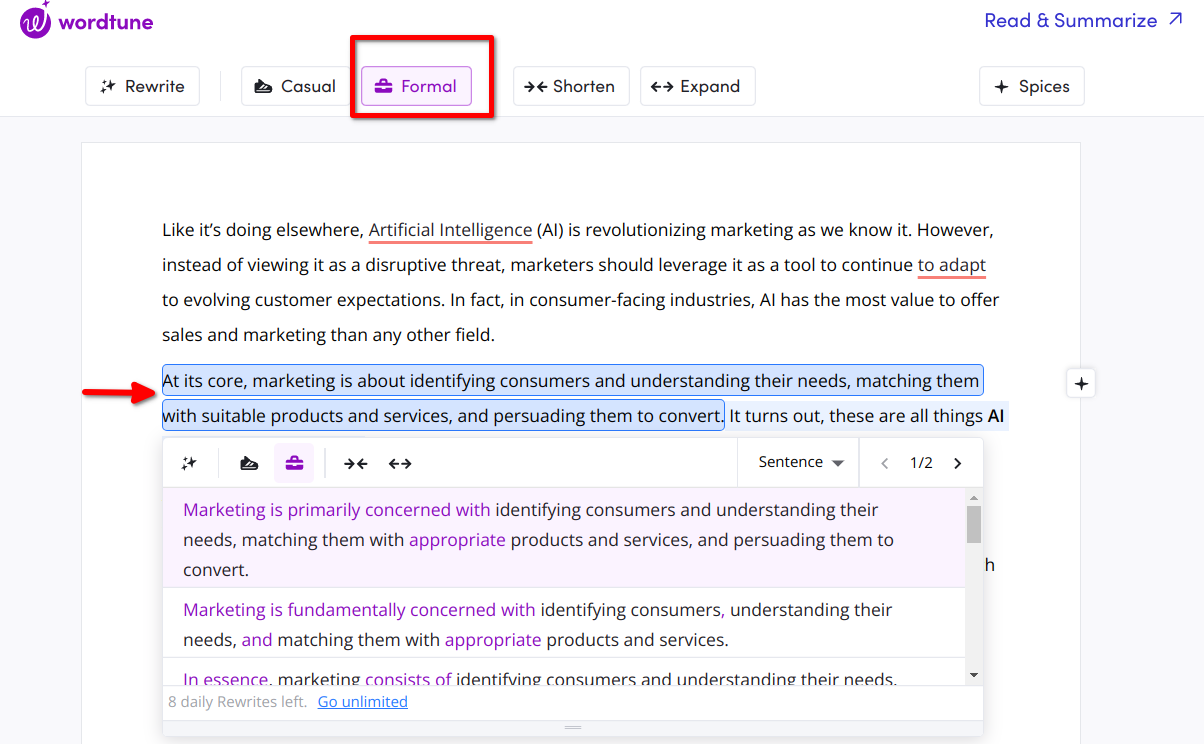Click the highlighted sentence 'At its core, marketing'
Image resolution: width=1204 pixels, height=744 pixels.
click(571, 398)
